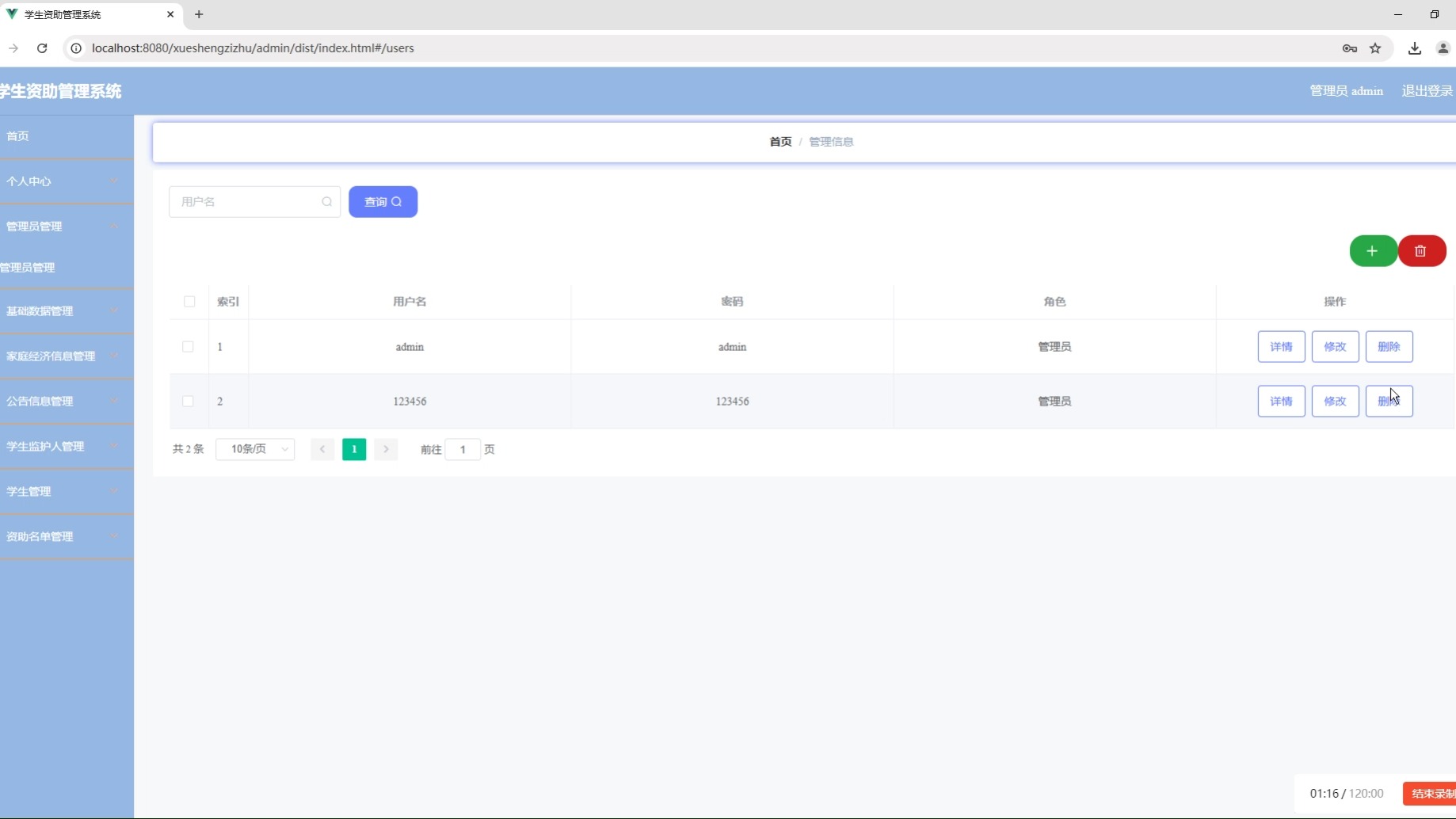Click the green add (+) button
Screen dimensions: 1456x819
pyautogui.click(x=1373, y=251)
